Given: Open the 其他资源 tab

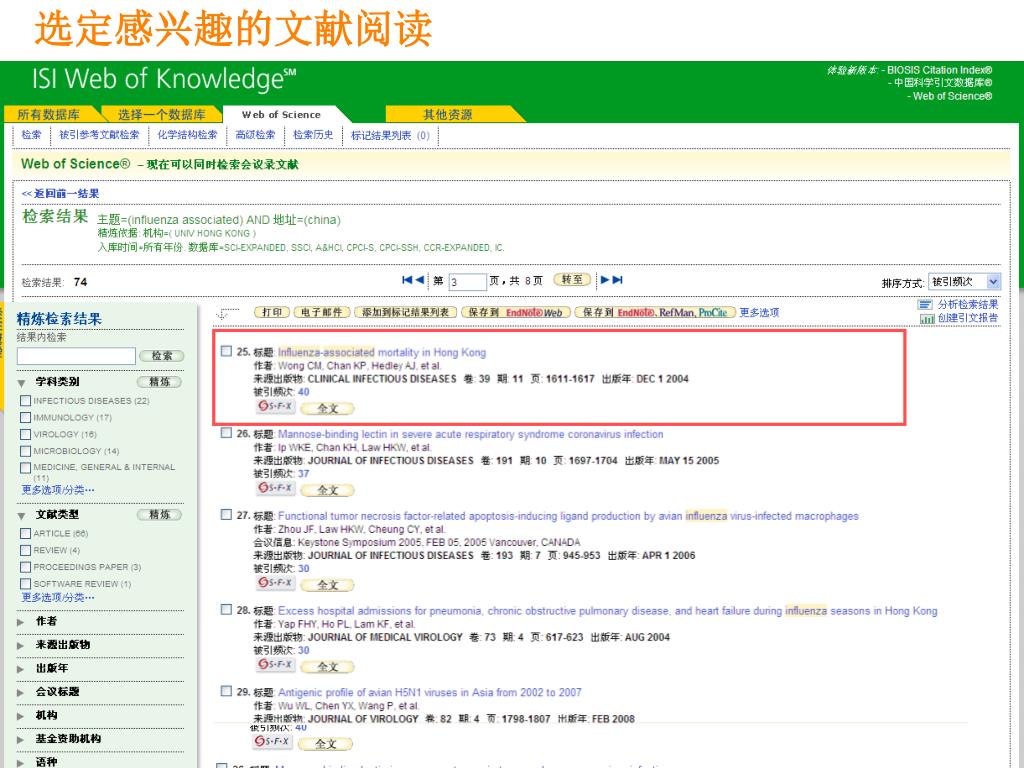Looking at the screenshot, I should [448, 114].
